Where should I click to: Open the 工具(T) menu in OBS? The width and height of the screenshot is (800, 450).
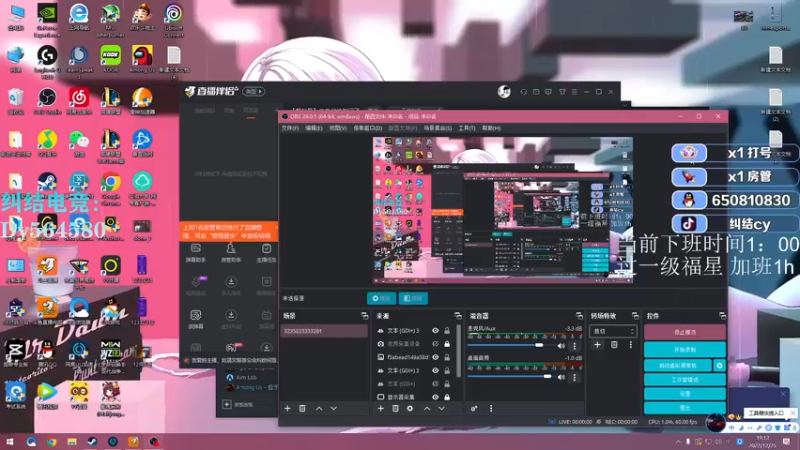pos(466,128)
